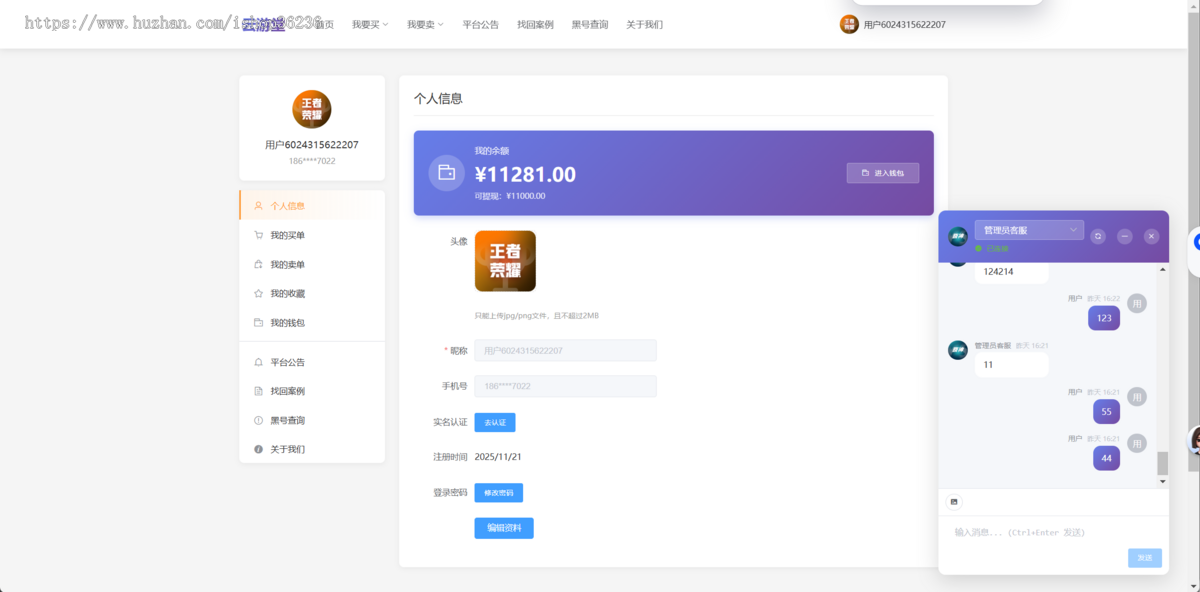
Task: Click the image upload icon in chat
Action: click(x=954, y=501)
